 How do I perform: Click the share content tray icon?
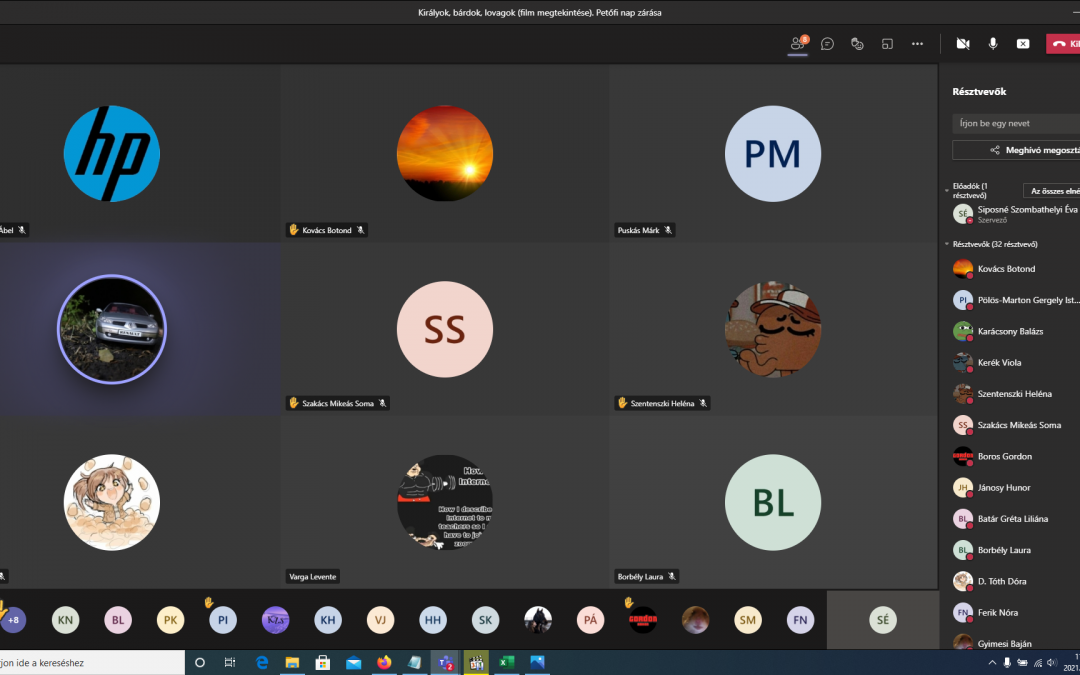(1024, 43)
